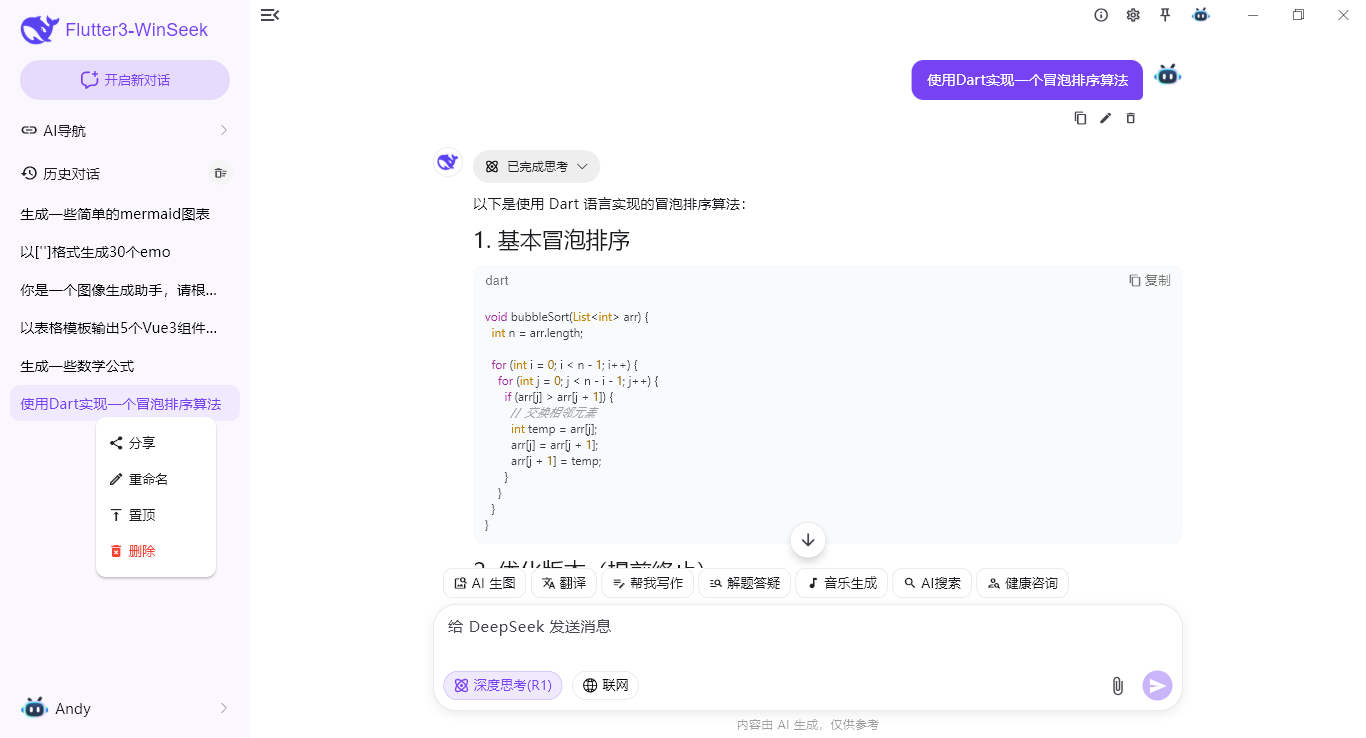The width and height of the screenshot is (1366, 738).
Task: Copy the user message using its copy icon
Action: click(x=1080, y=118)
